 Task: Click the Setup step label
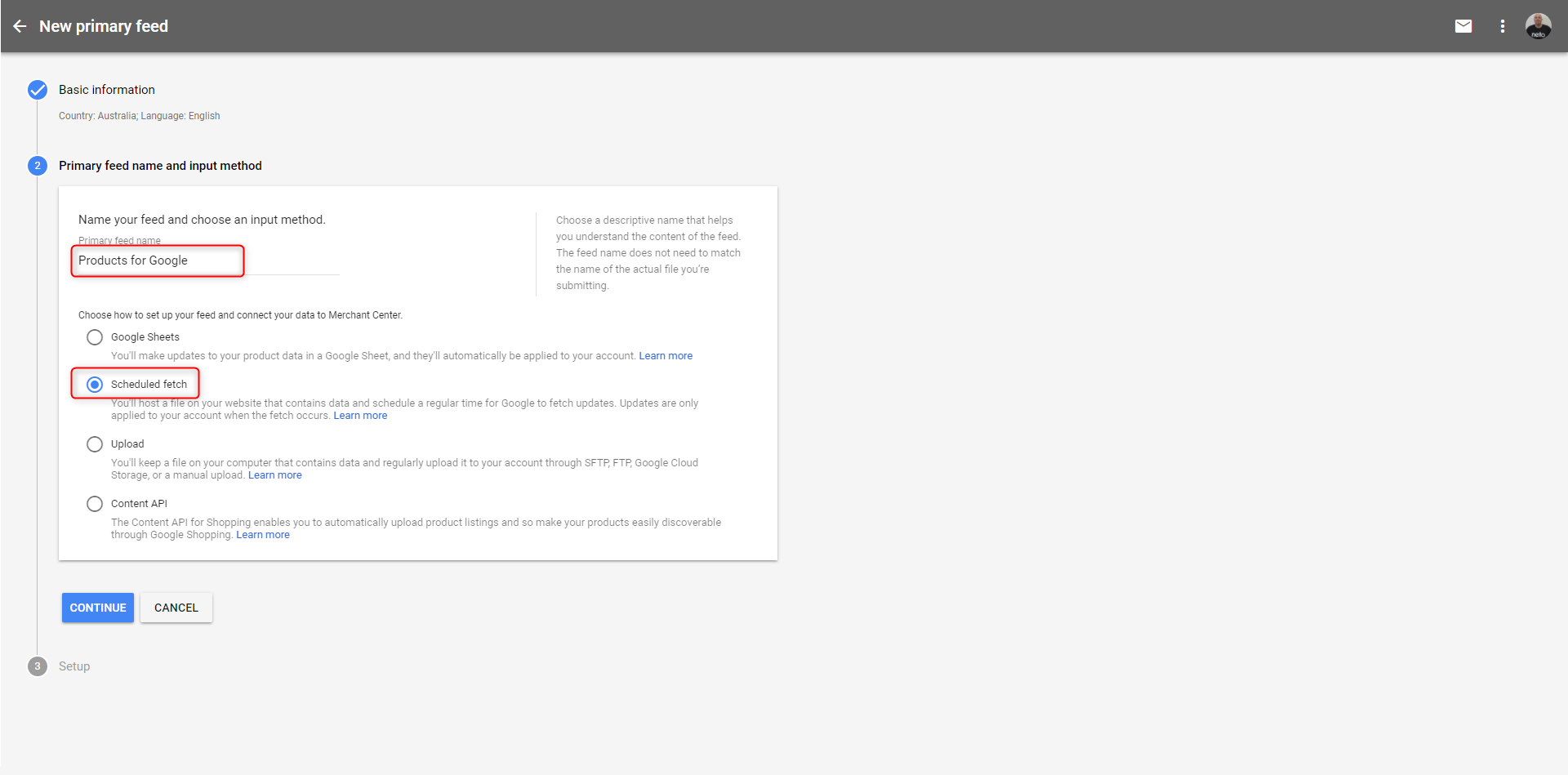click(x=74, y=666)
